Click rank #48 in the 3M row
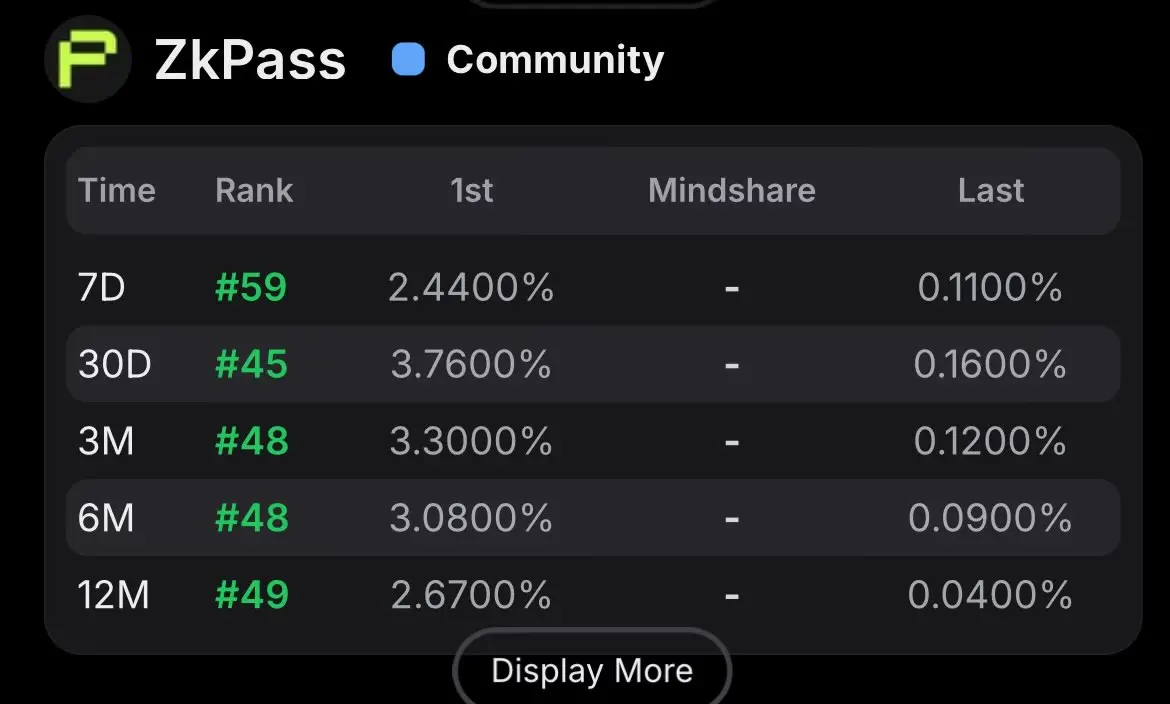The image size is (1170, 704). pos(251,441)
